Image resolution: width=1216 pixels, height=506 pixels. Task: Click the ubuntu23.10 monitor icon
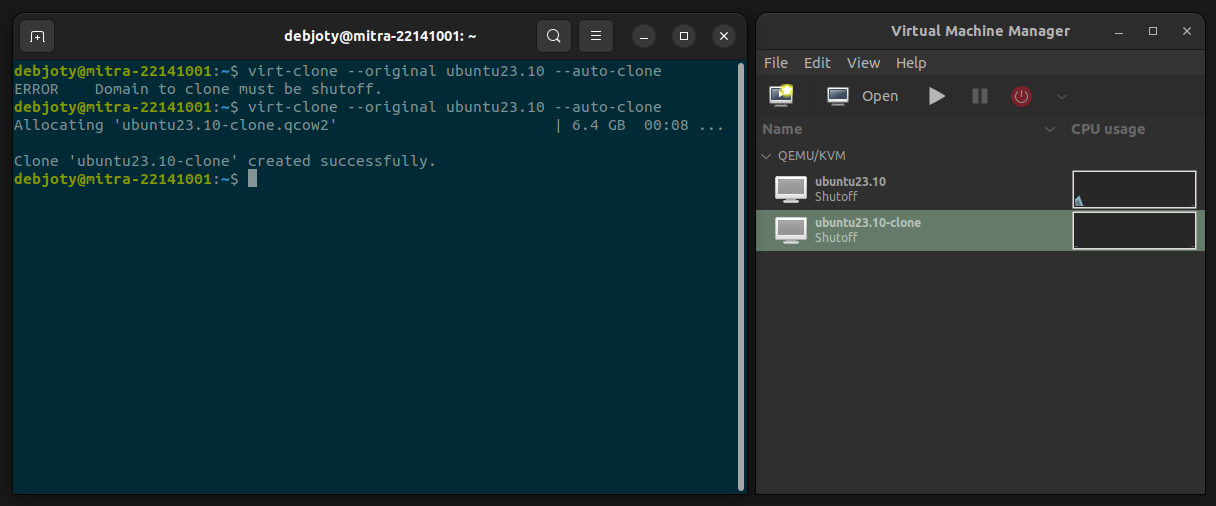click(x=791, y=189)
